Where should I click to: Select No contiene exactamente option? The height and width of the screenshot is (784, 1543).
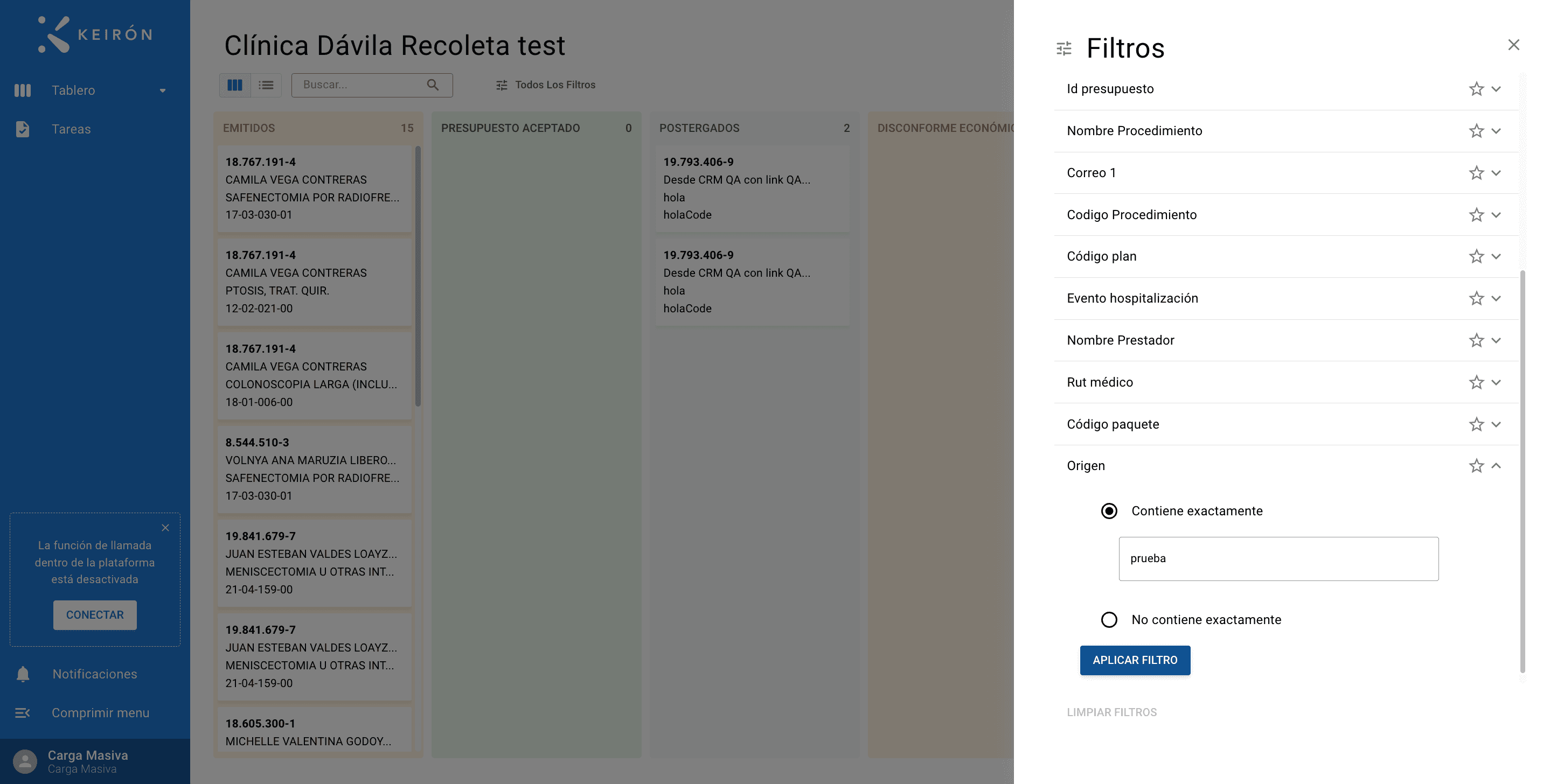click(1109, 619)
